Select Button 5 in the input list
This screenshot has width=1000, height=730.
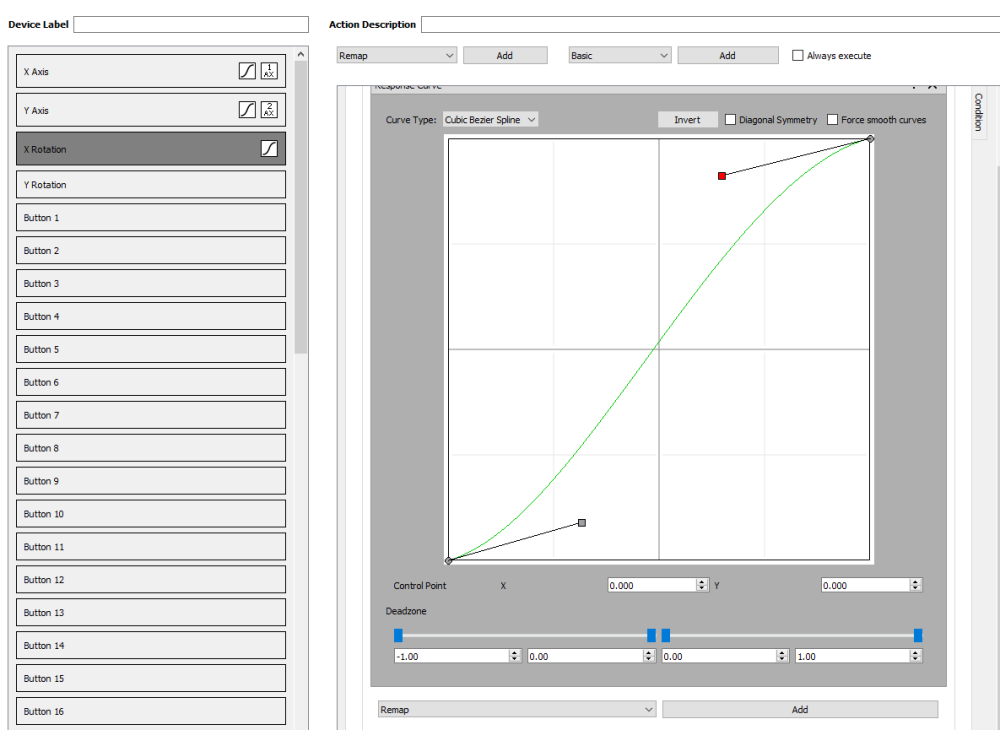pyautogui.click(x=151, y=350)
